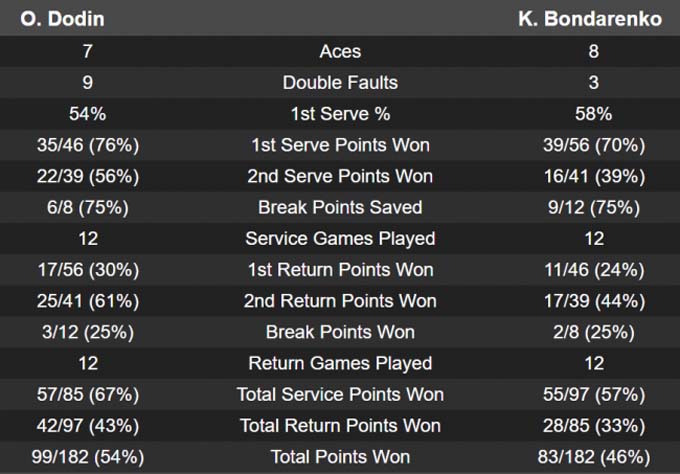Click the Total Points Won label
Image resolution: width=680 pixels, height=474 pixels.
click(x=340, y=457)
